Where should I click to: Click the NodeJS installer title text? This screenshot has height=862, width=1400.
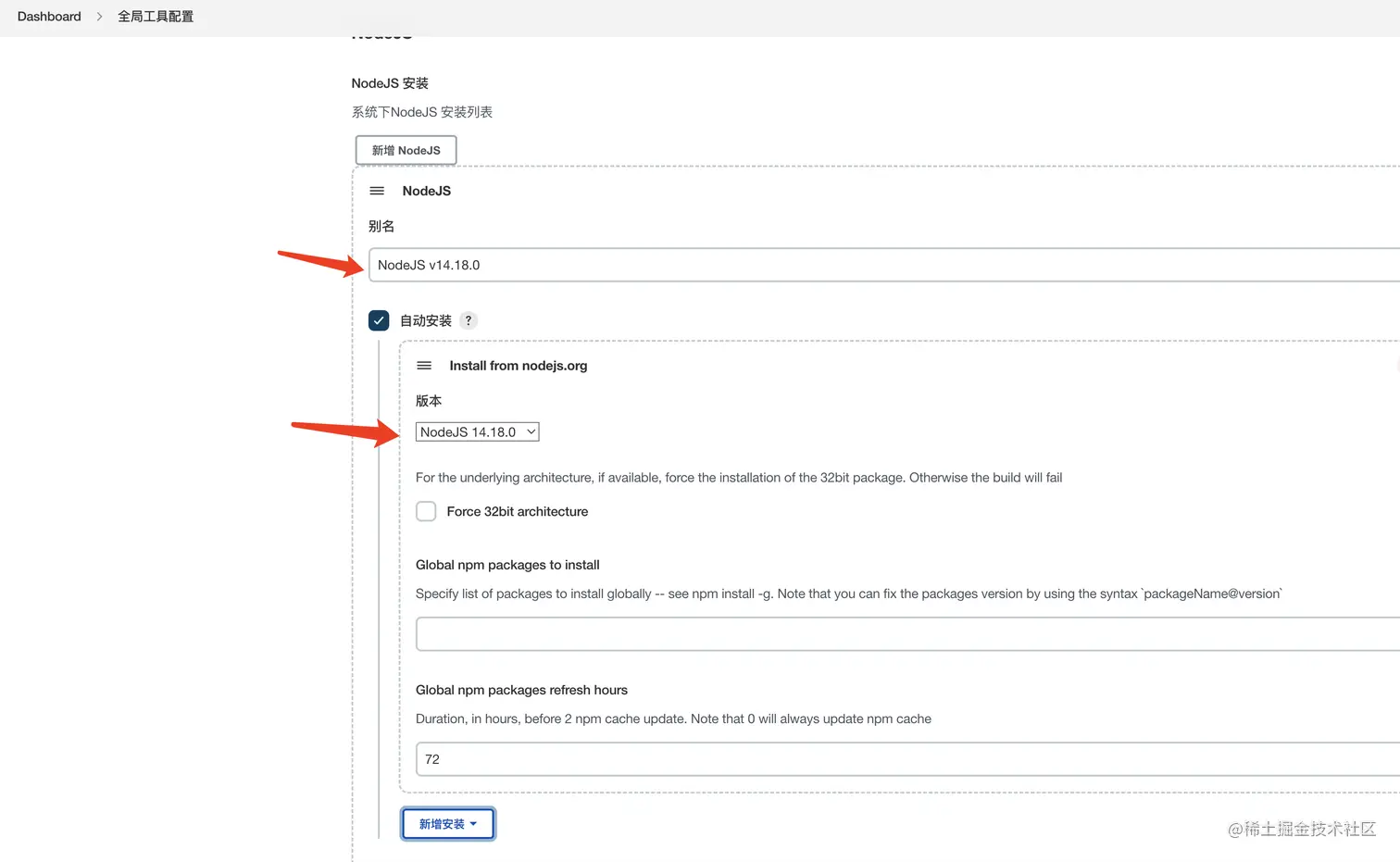tap(427, 191)
